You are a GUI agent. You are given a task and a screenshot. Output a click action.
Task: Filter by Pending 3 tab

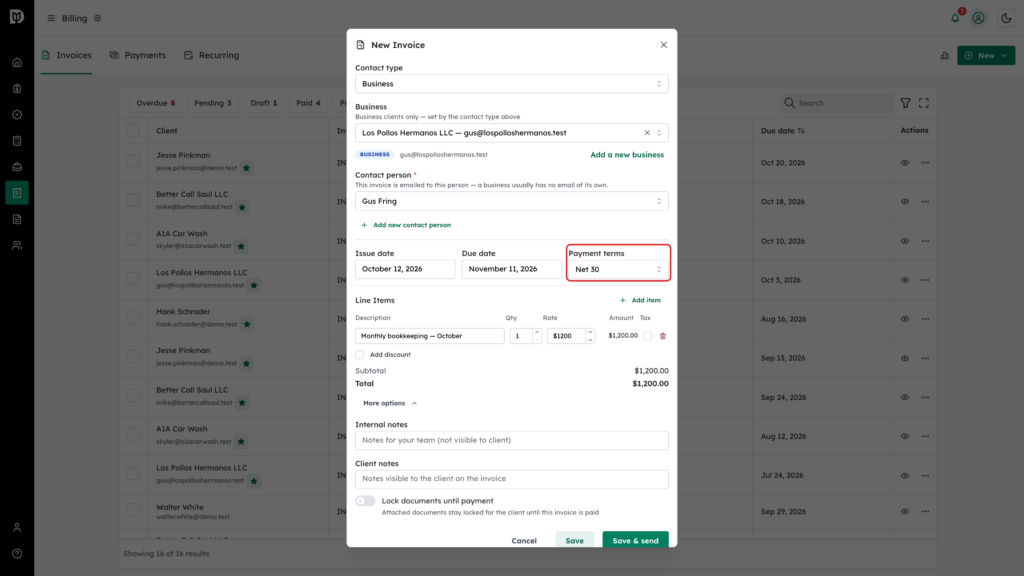point(212,103)
